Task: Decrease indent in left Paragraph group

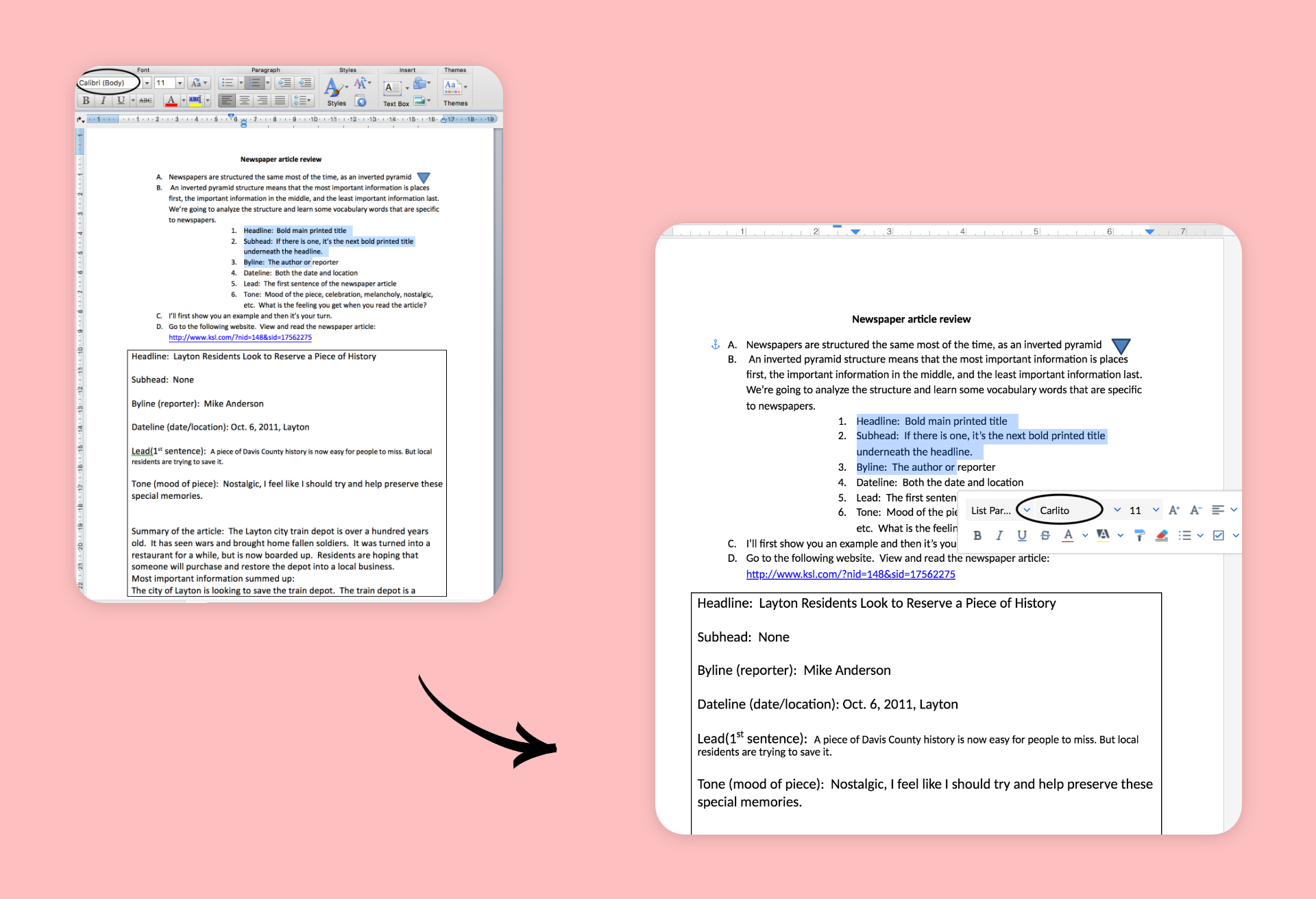Action: point(284,83)
